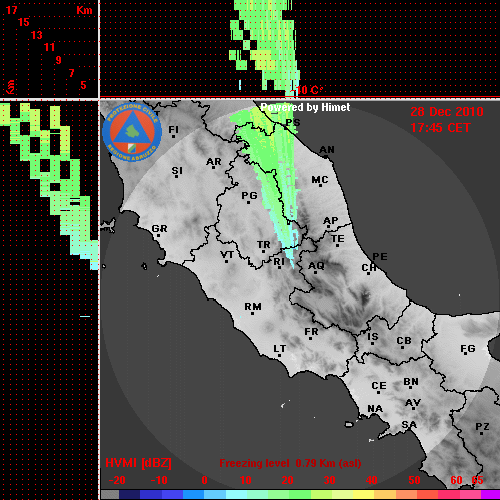Screen dimensions: 500x500
Task: Click the -20 dBZ scale value
Action: (x=117, y=480)
